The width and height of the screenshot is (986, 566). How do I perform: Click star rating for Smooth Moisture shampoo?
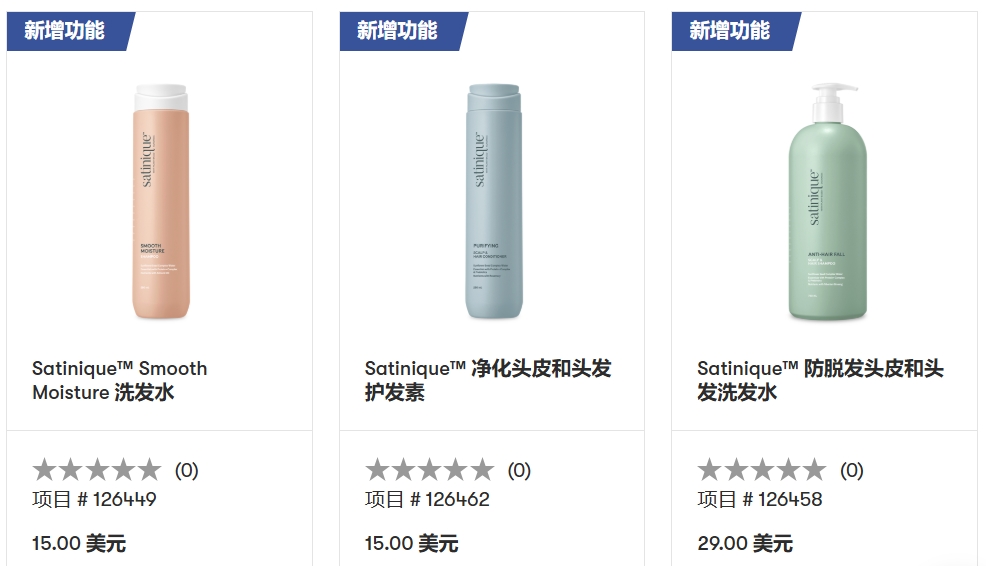pyautogui.click(x=96, y=470)
